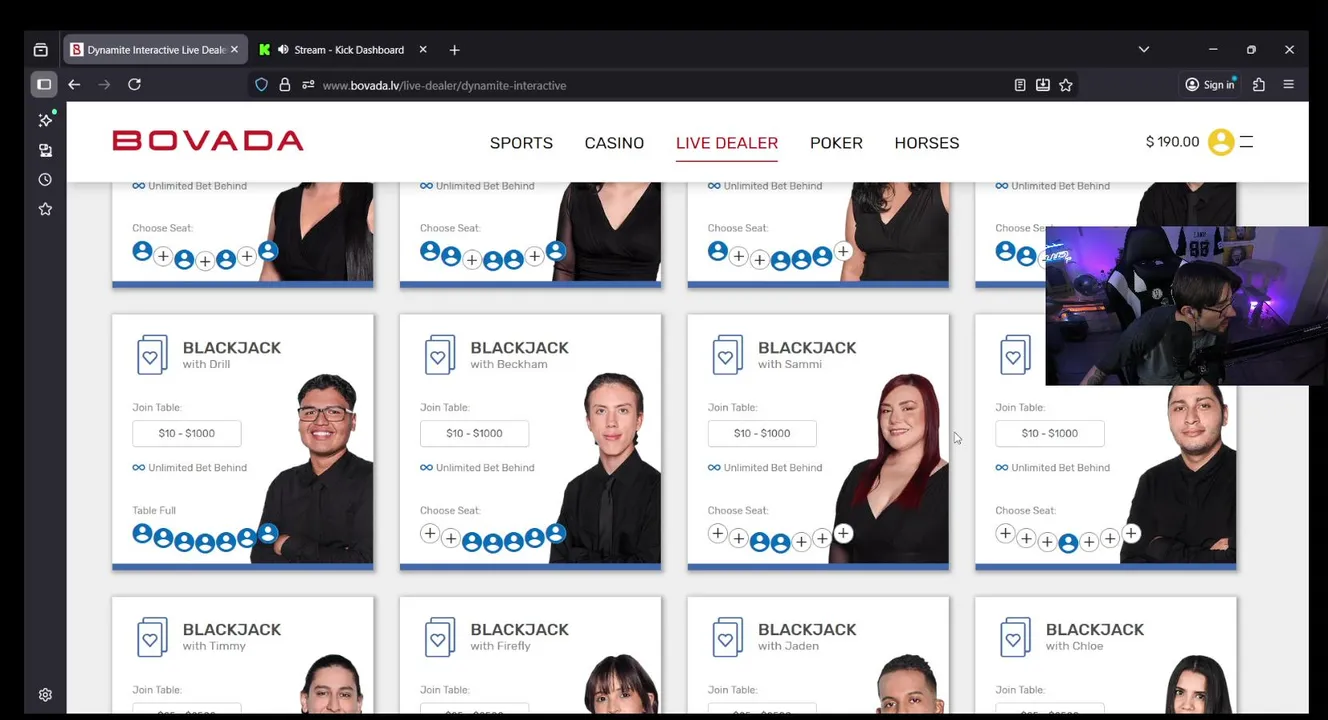The image size is (1328, 720).
Task: Click Blackjack with Jaden card icon
Action: [727, 637]
